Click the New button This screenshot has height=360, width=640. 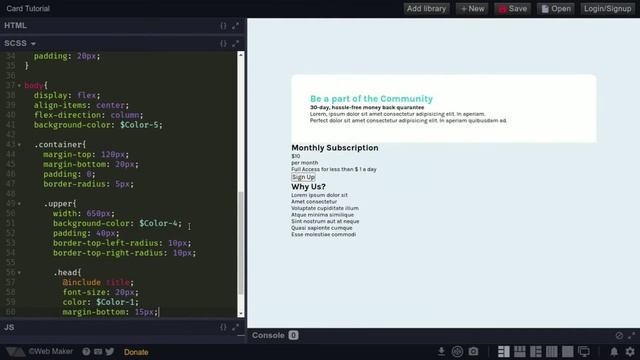(472, 9)
